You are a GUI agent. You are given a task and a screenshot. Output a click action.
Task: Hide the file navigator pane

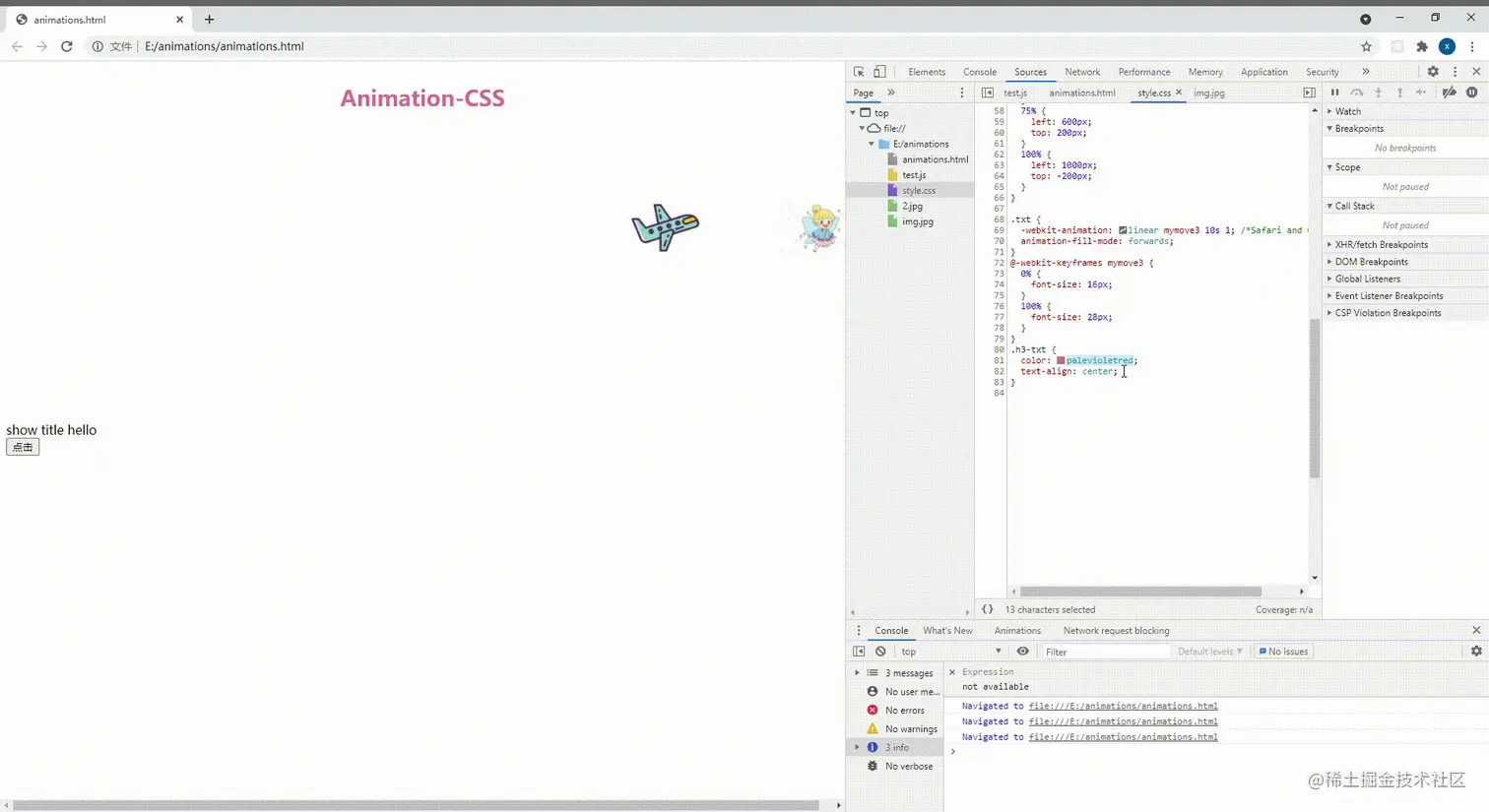coord(988,93)
